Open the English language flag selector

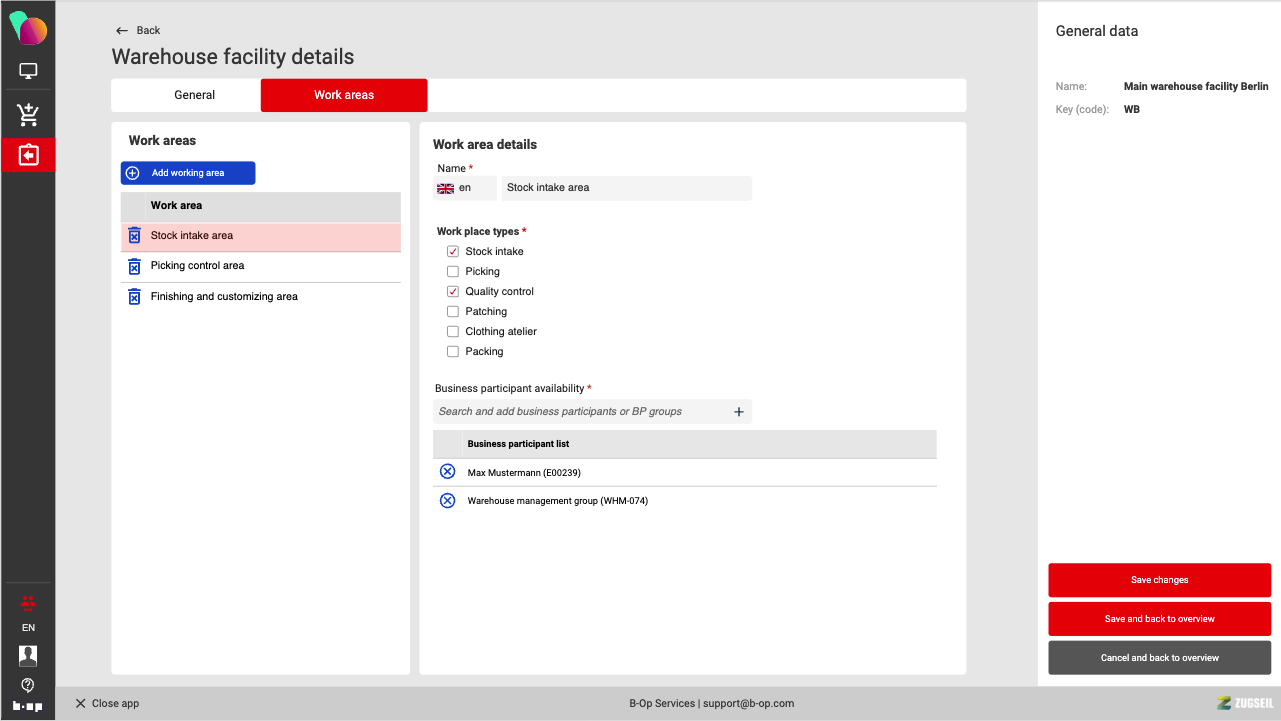[x=465, y=188]
